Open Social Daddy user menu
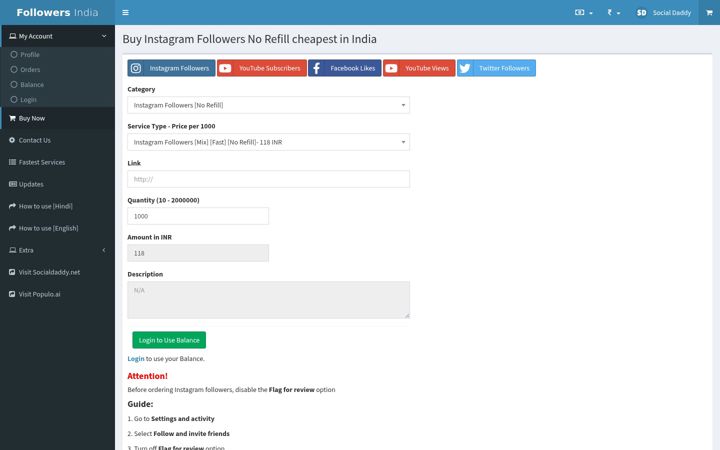Image resolution: width=720 pixels, height=450 pixels. coord(664,12)
